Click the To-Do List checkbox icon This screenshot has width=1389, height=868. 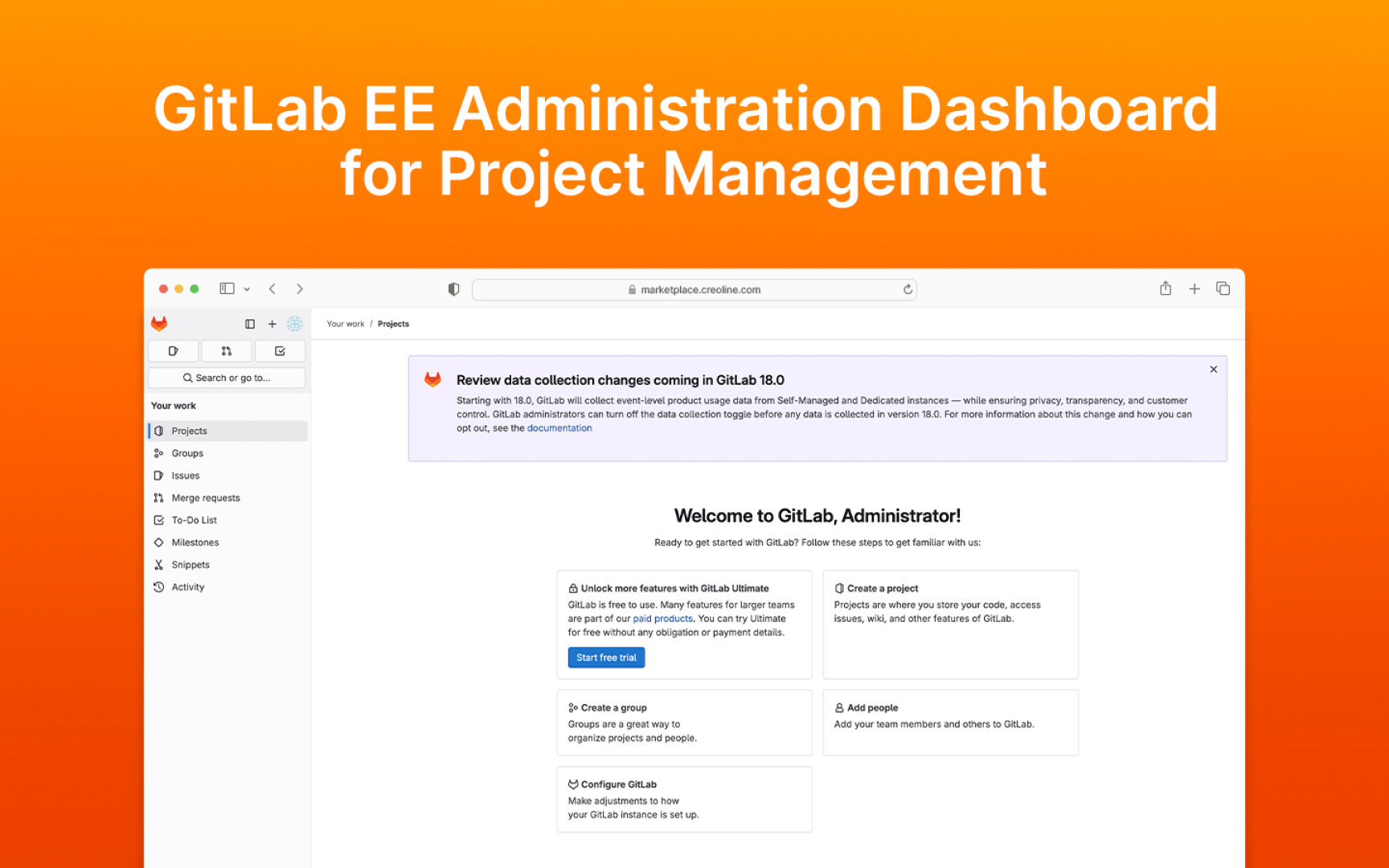pyautogui.click(x=159, y=520)
